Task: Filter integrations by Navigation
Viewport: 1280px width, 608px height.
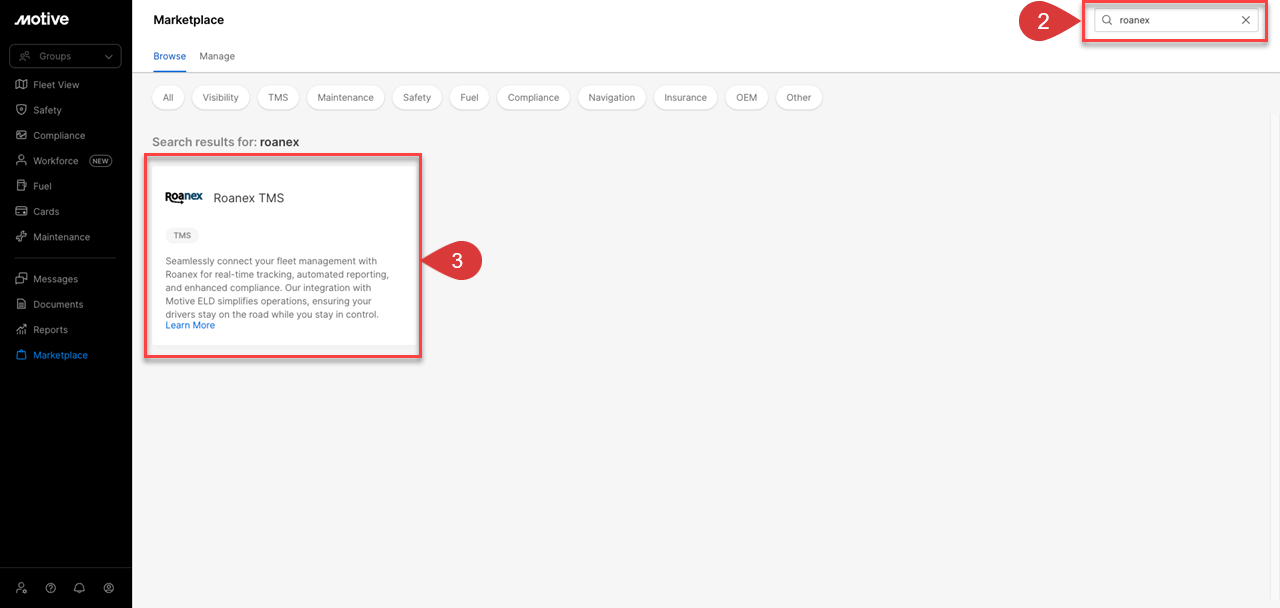Action: (x=612, y=98)
